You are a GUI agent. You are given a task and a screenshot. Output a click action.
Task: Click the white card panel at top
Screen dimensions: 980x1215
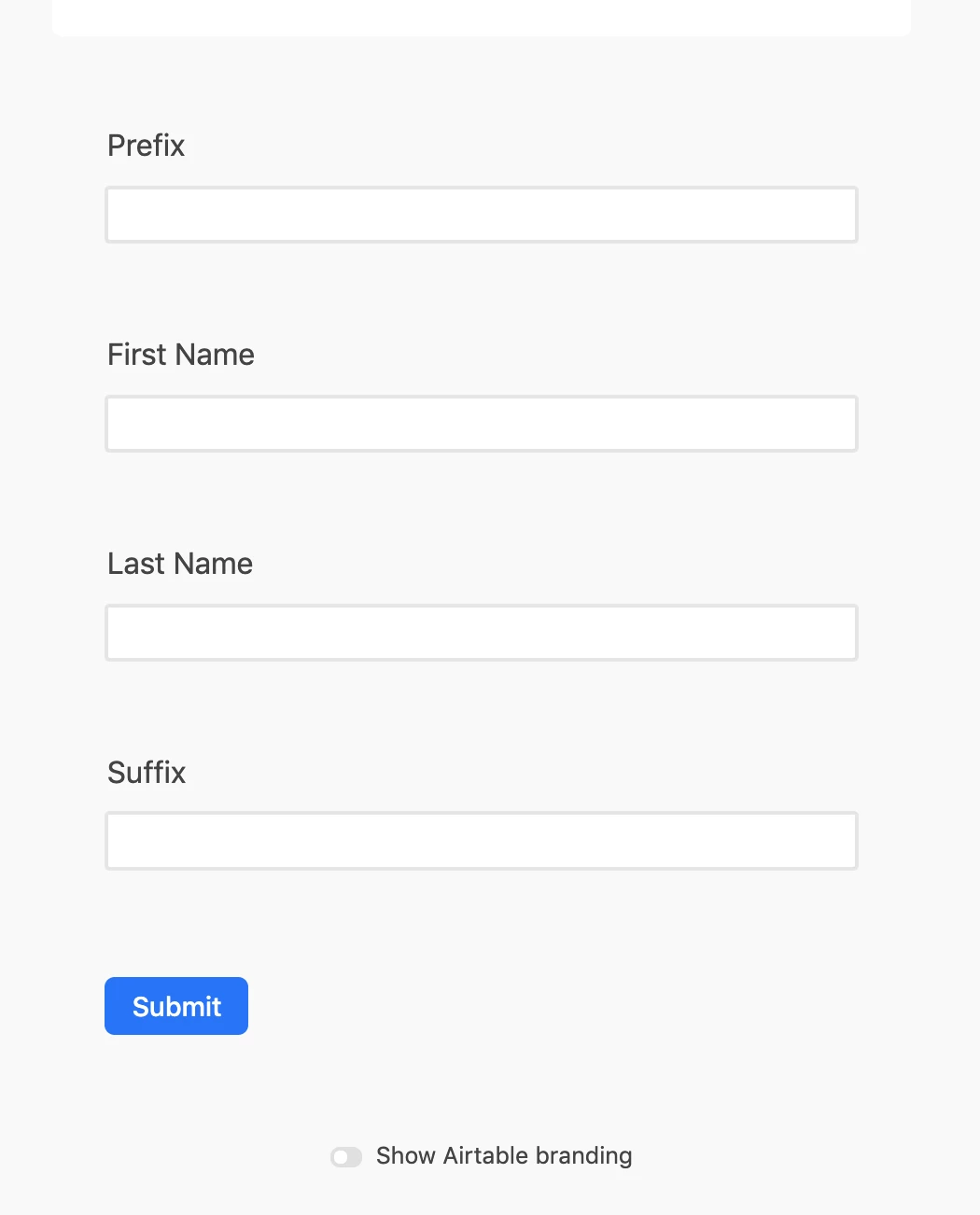click(x=482, y=18)
